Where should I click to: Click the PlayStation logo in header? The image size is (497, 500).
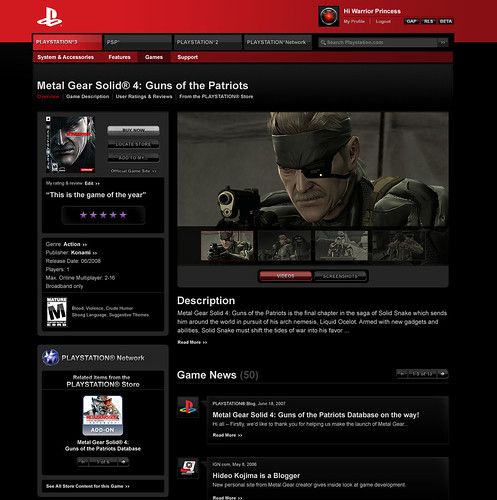(49, 17)
